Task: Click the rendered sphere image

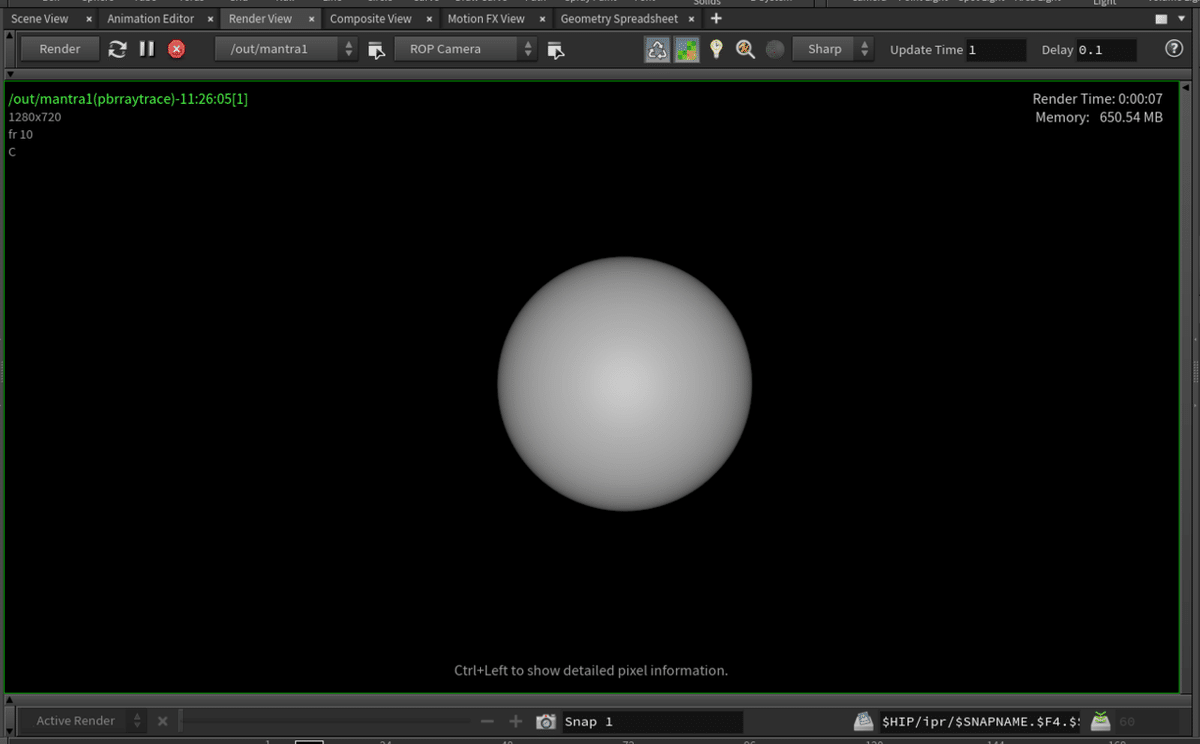Action: (624, 384)
